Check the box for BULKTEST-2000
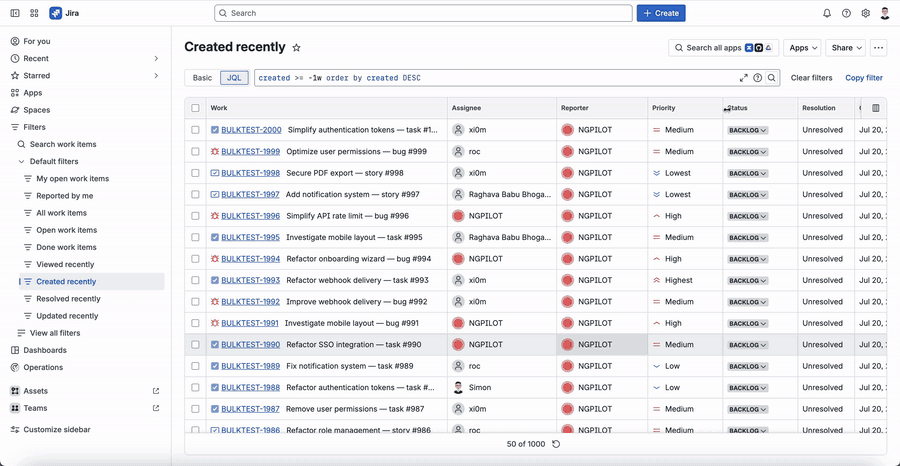 click(x=196, y=130)
